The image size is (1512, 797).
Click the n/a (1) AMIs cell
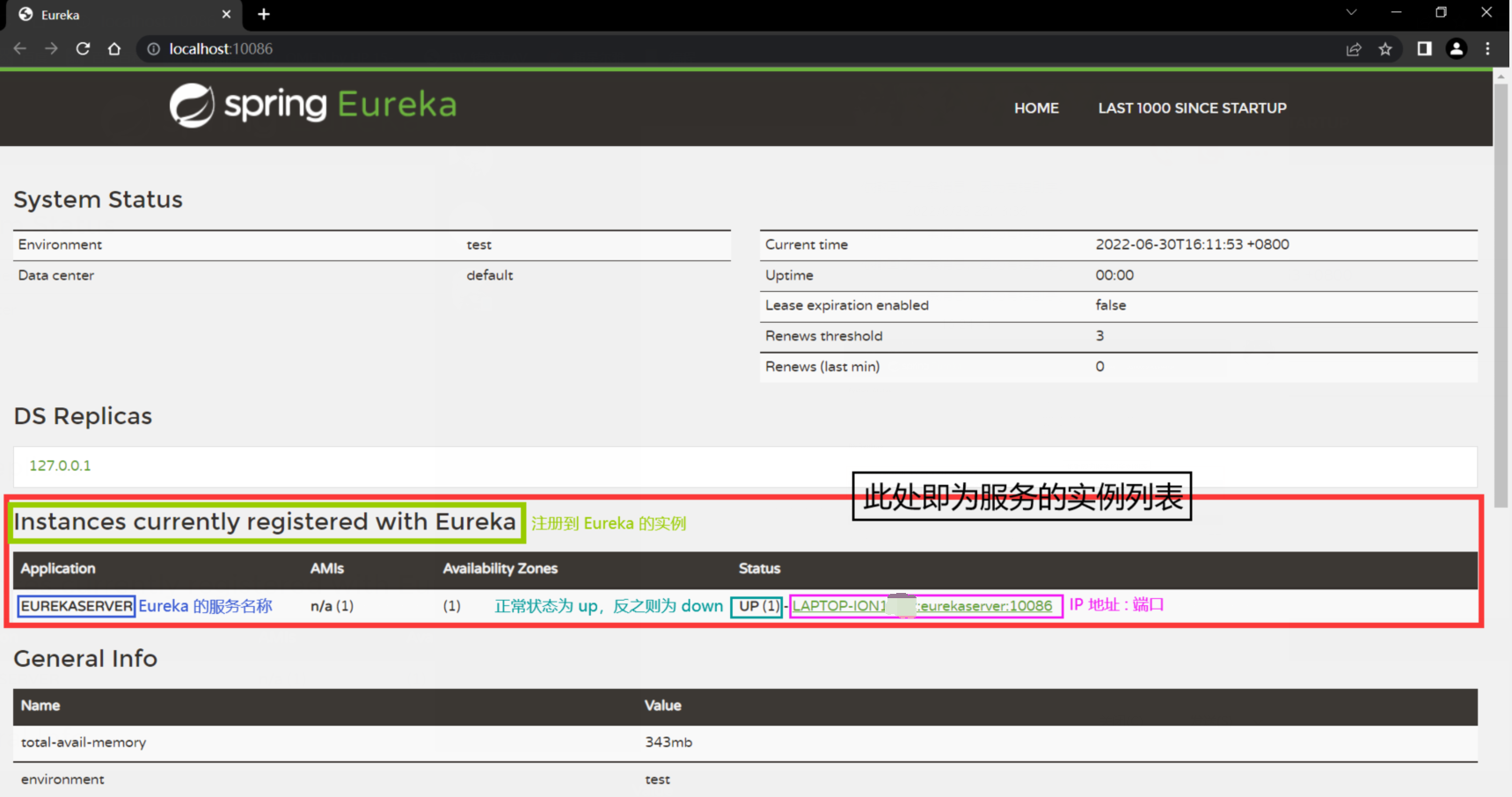coord(332,606)
